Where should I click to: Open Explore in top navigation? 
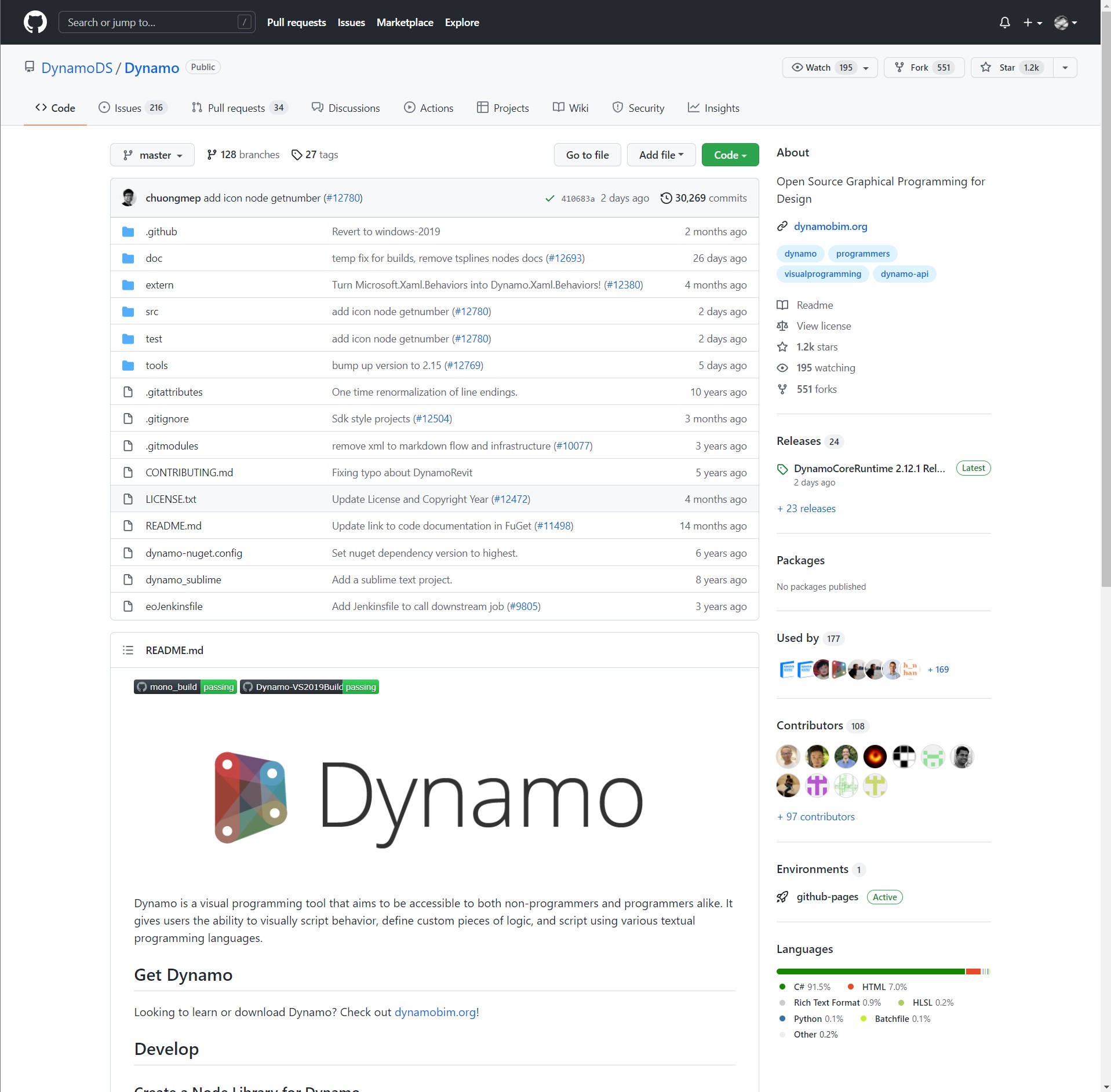point(462,22)
